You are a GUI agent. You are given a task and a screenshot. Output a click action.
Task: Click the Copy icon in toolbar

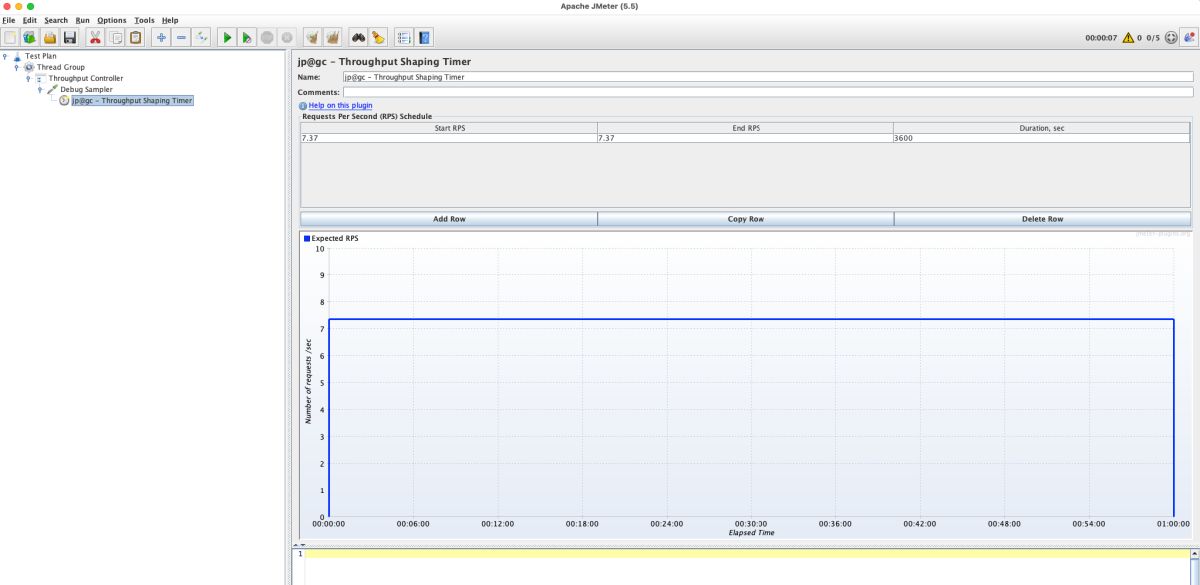click(x=116, y=37)
